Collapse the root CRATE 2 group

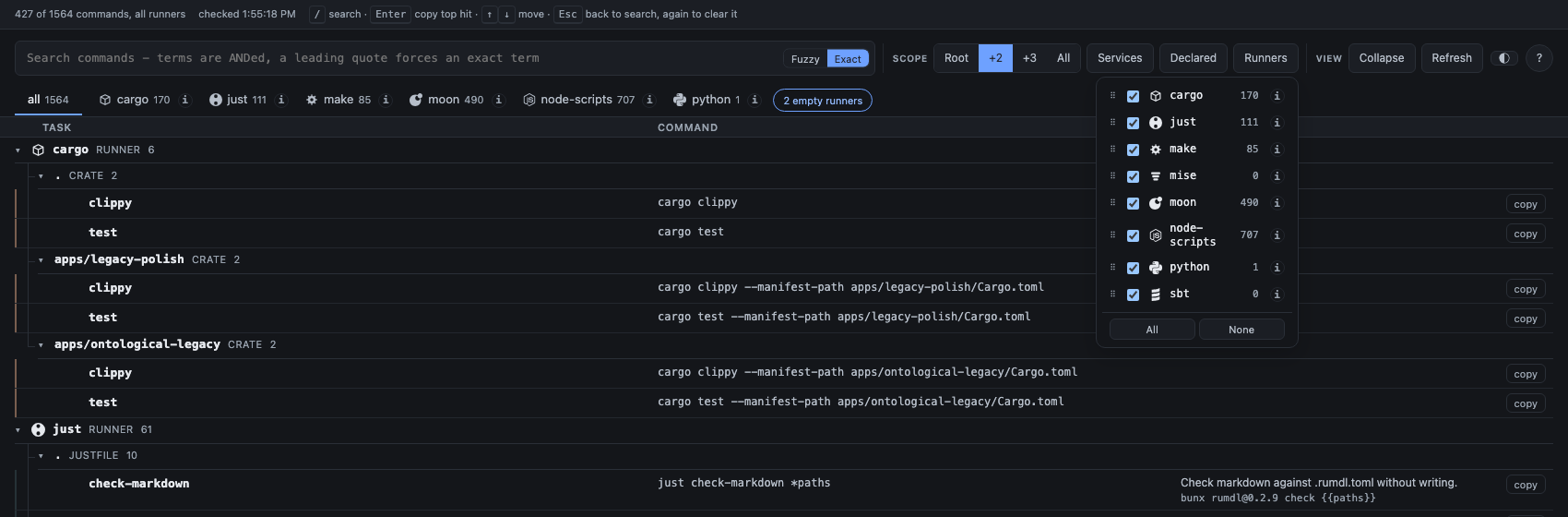click(x=41, y=175)
